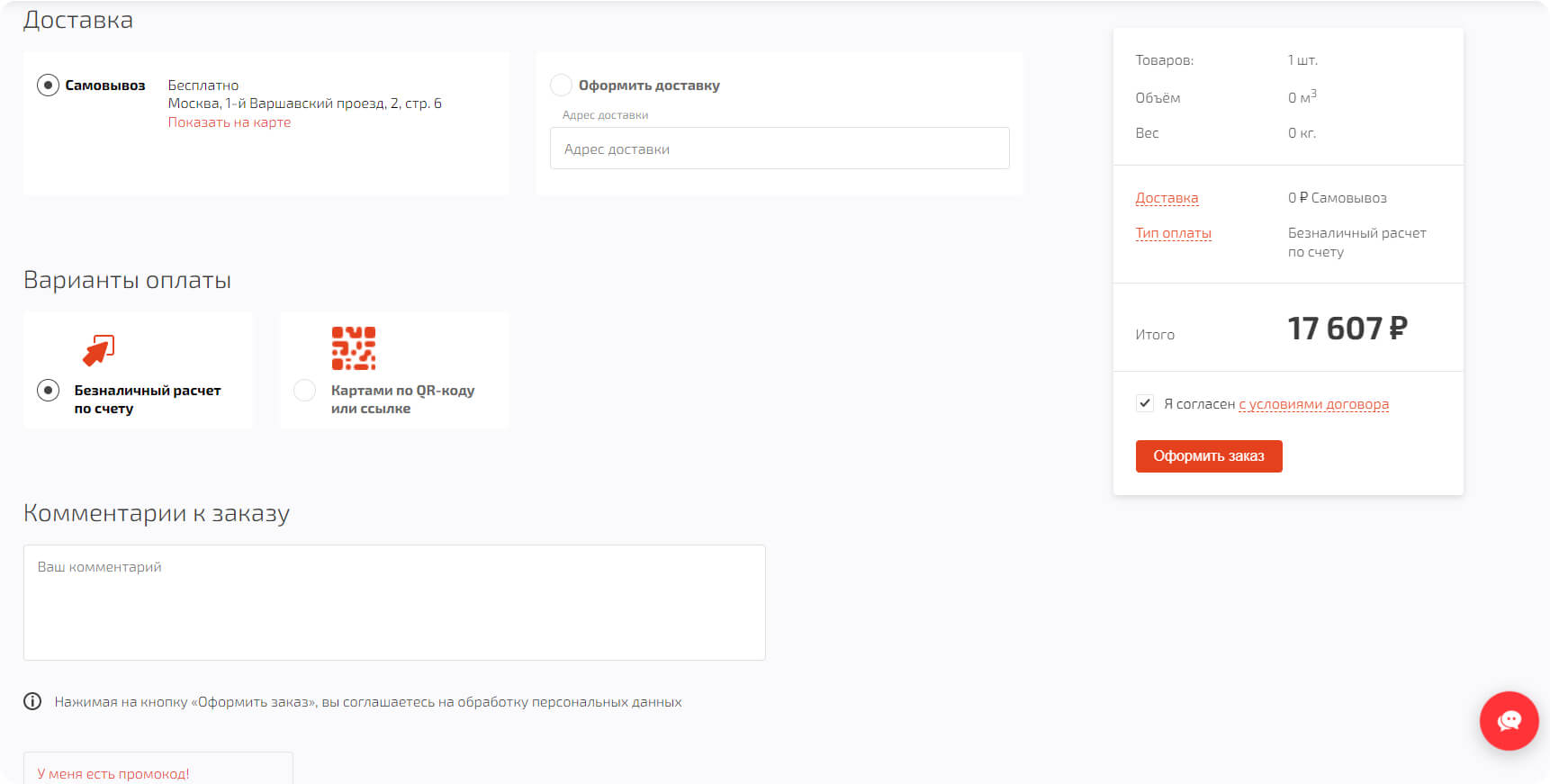Click the Доставка link in order summary
Viewport: 1550px width, 784px height.
(1167, 198)
